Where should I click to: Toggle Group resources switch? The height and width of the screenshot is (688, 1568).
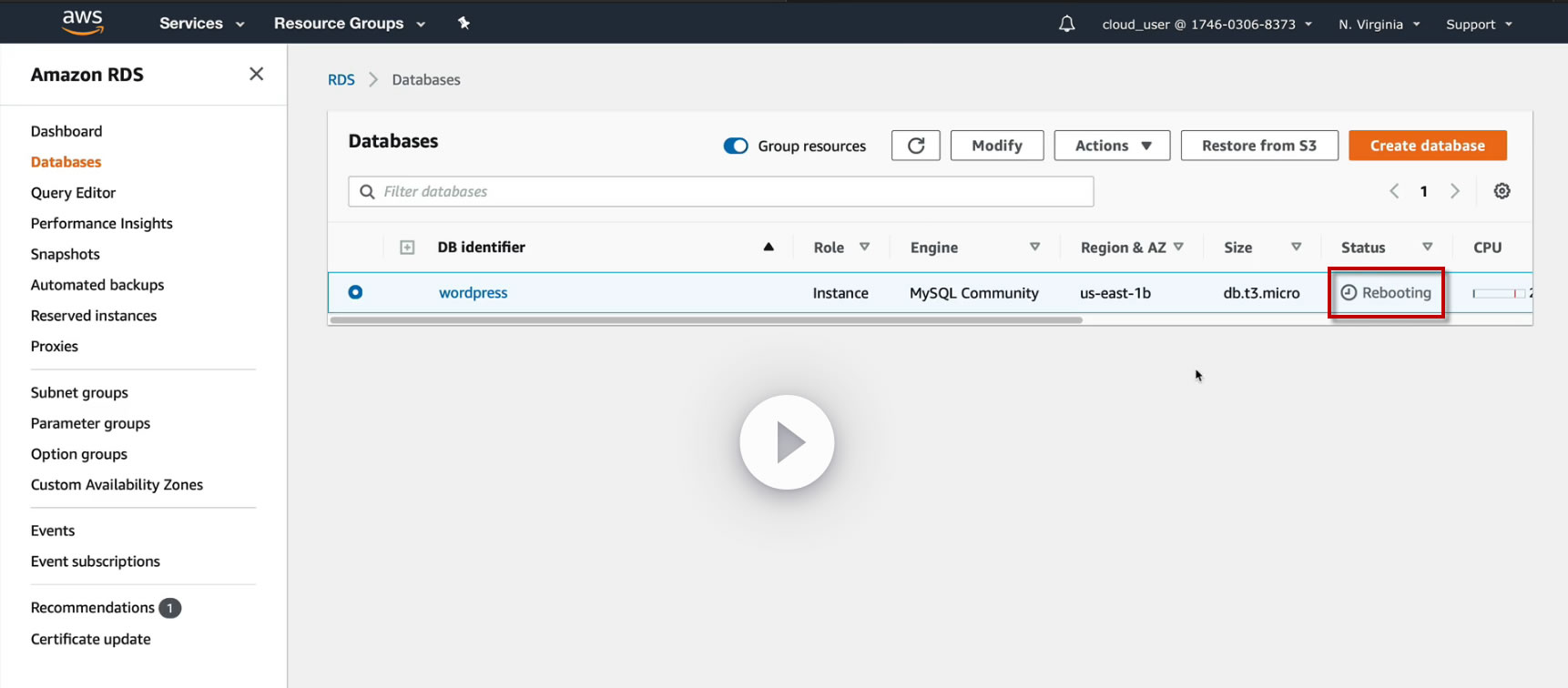[x=736, y=146]
